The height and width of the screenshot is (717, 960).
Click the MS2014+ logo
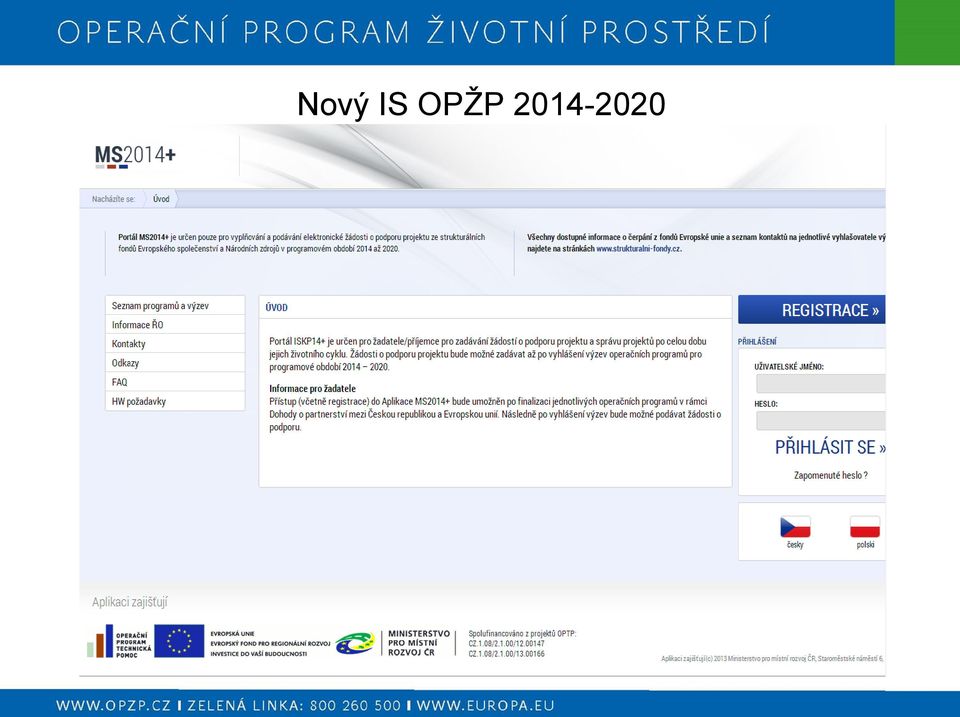click(x=135, y=156)
